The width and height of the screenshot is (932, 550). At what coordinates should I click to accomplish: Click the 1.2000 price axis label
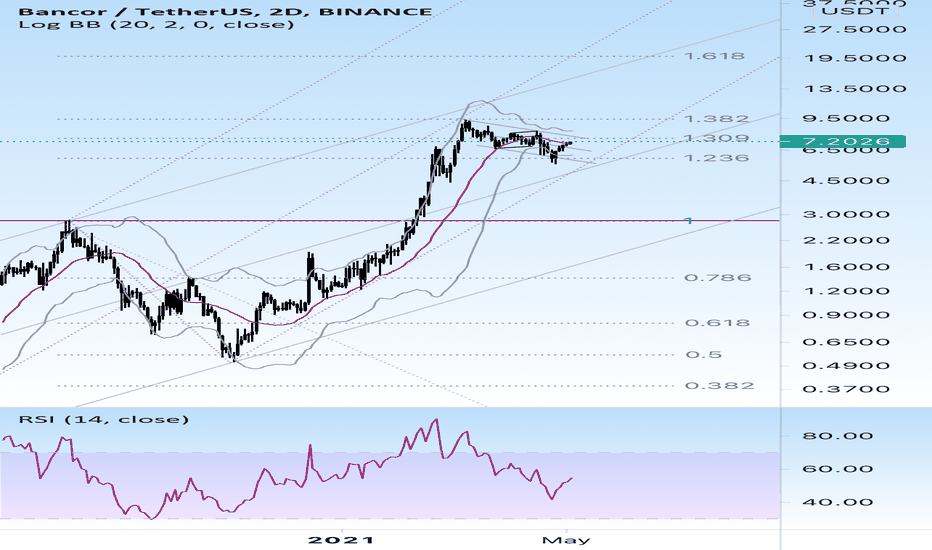846,291
